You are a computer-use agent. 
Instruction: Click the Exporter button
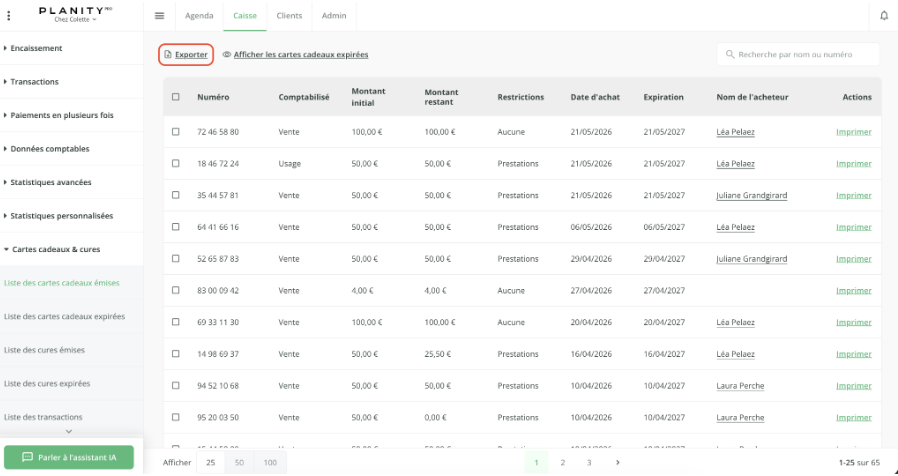pyautogui.click(x=186, y=54)
